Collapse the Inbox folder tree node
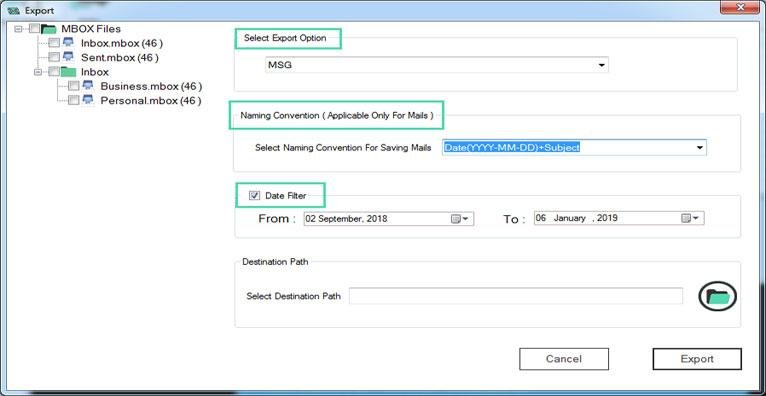The image size is (766, 396). [x=38, y=72]
